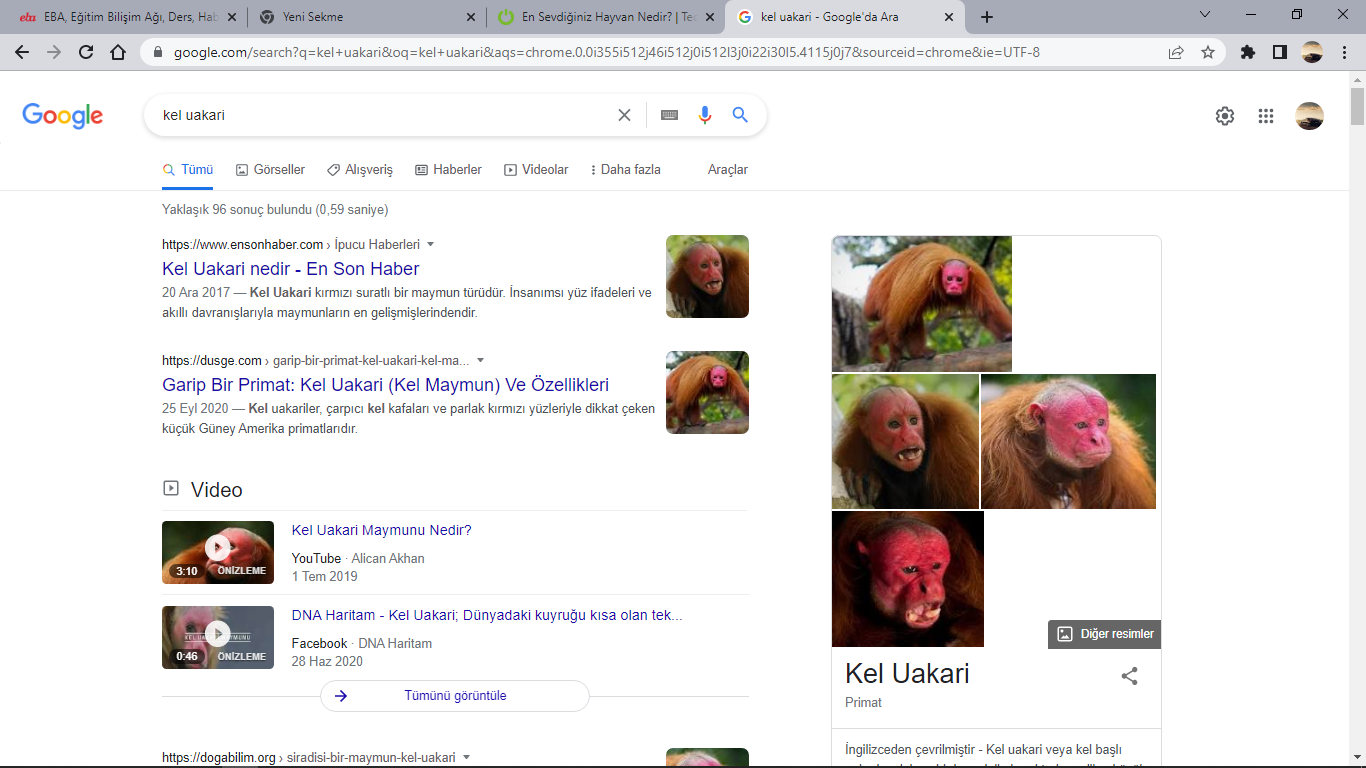Play the Kel Uakari Maymunu Nedir video thumbnail
This screenshot has width=1366, height=768.
[x=218, y=552]
